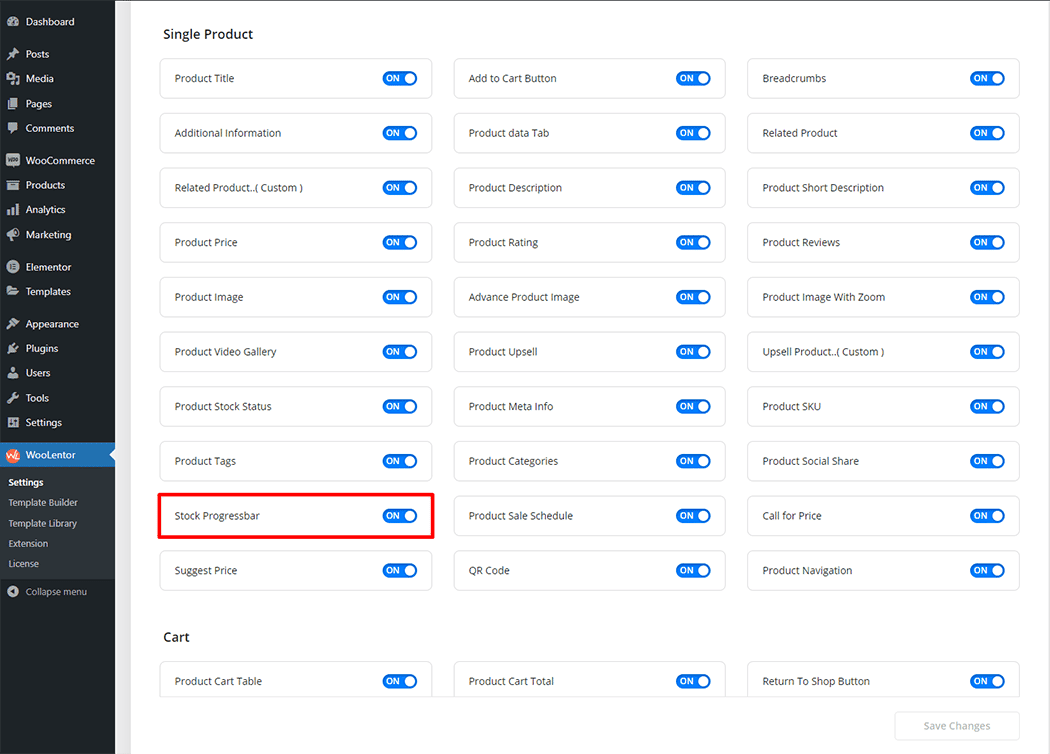Turn off the Product Title switch
This screenshot has height=754, width=1050.
(399, 78)
